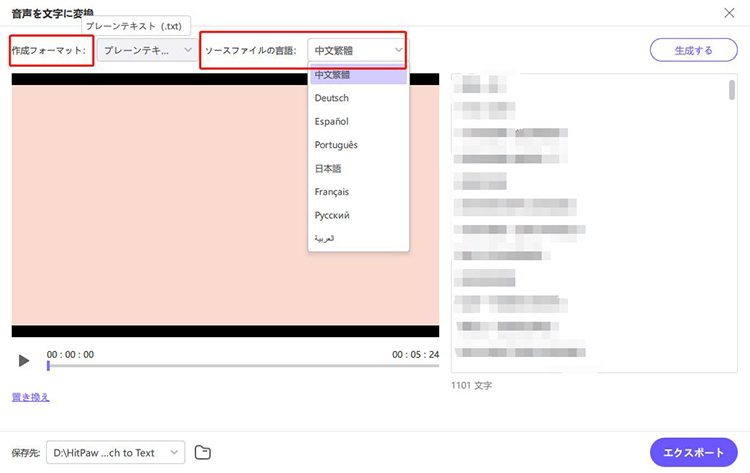Click the playhead marker on timeline
The height and width of the screenshot is (473, 750).
click(x=48, y=366)
